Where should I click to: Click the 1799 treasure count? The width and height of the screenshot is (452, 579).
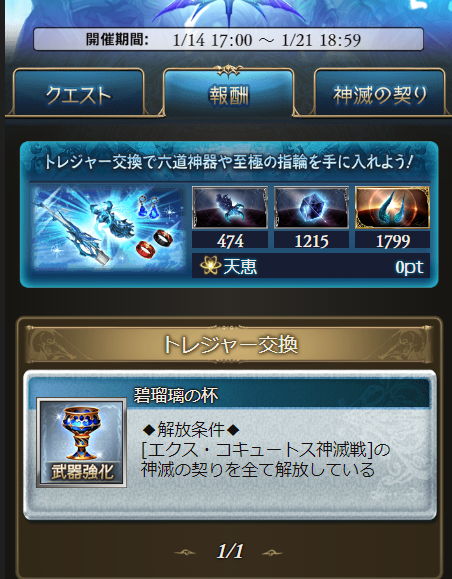(x=393, y=241)
